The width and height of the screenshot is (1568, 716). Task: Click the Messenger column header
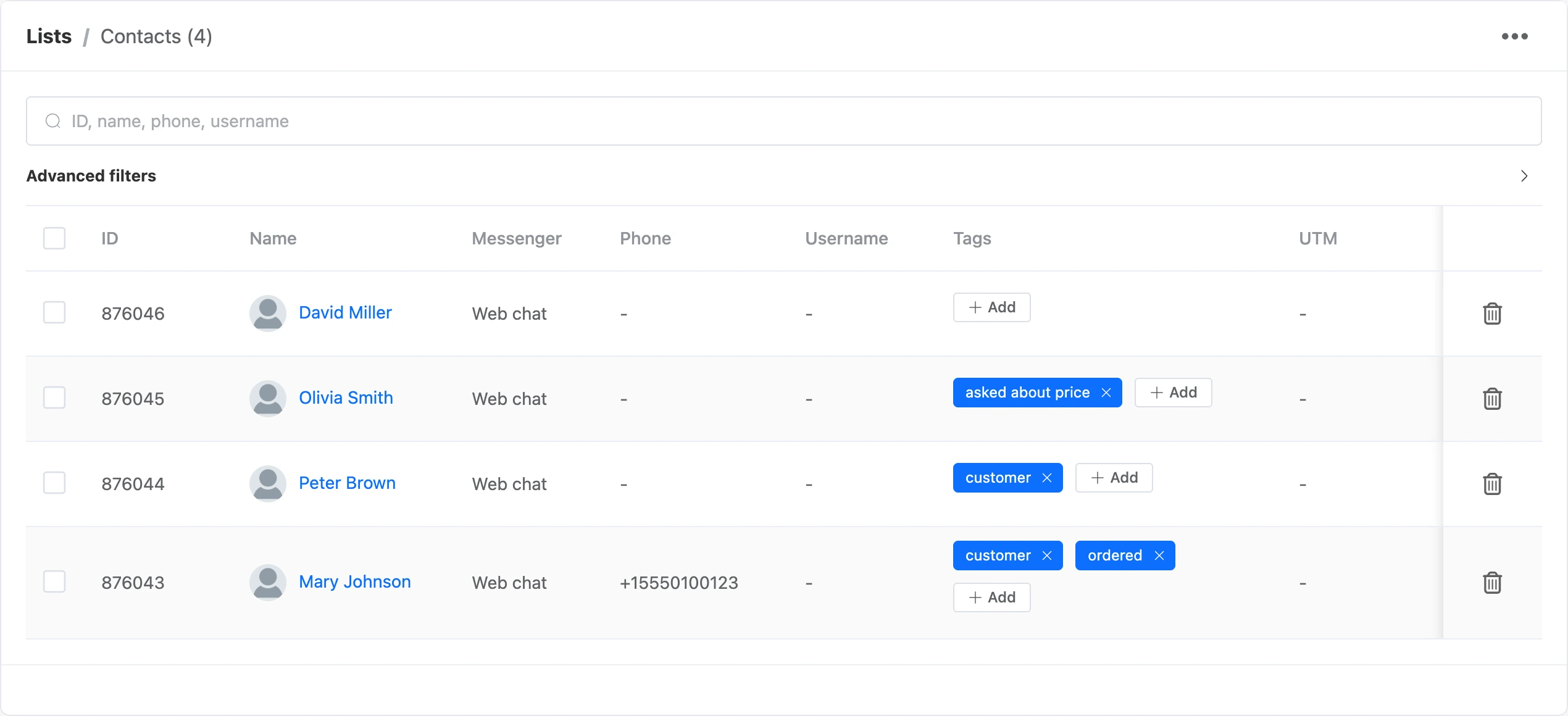click(x=517, y=239)
